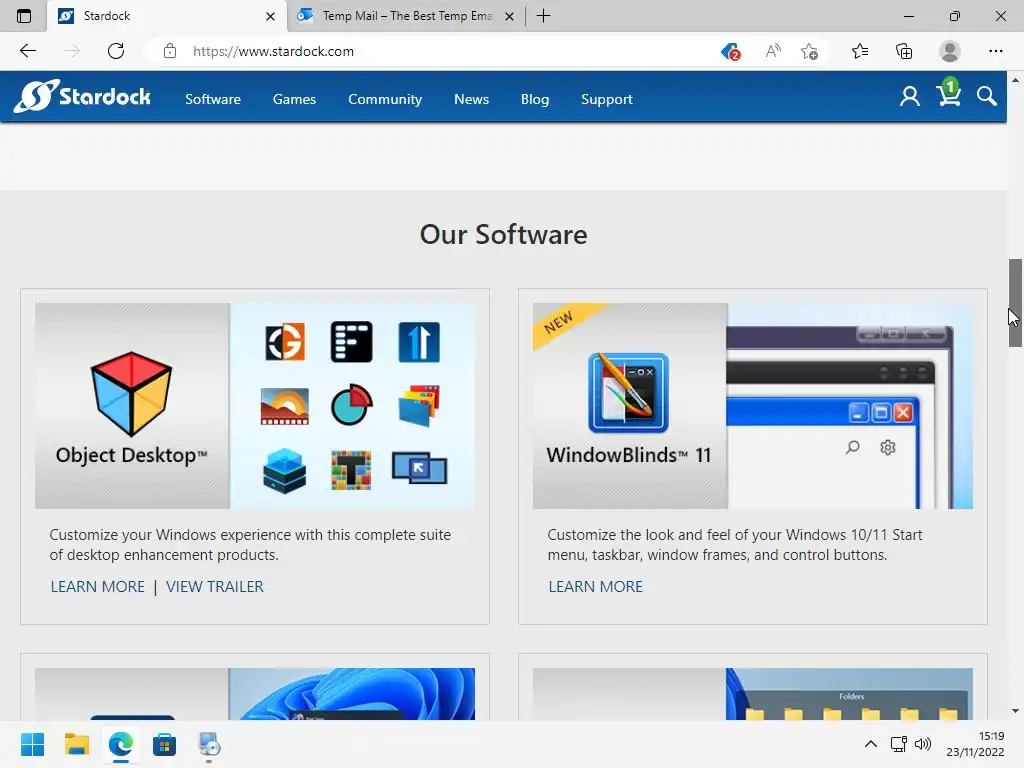Click the stacked colored windows icon
This screenshot has width=1024, height=768.
(419, 406)
